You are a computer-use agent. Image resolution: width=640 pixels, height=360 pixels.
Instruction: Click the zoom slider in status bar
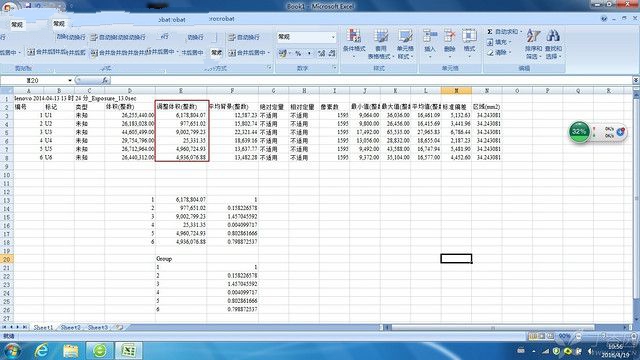[x=604, y=336]
